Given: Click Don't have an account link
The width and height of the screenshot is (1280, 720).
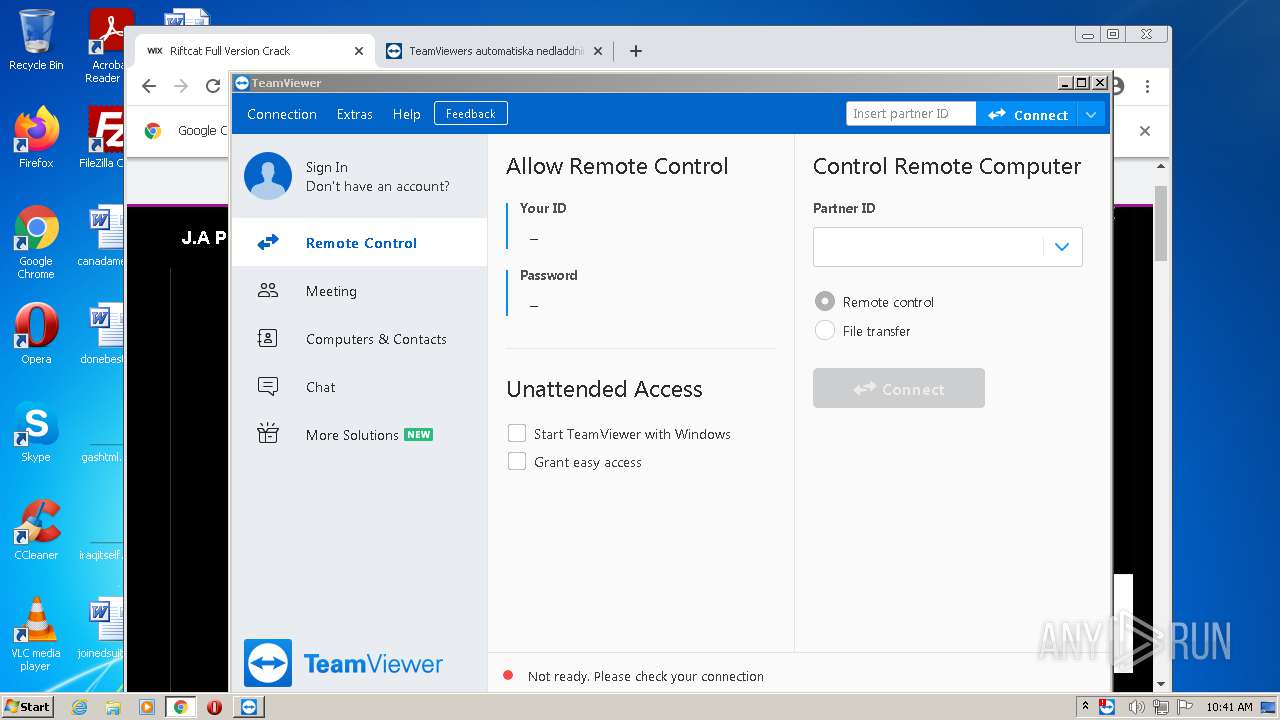Looking at the screenshot, I should (x=378, y=186).
